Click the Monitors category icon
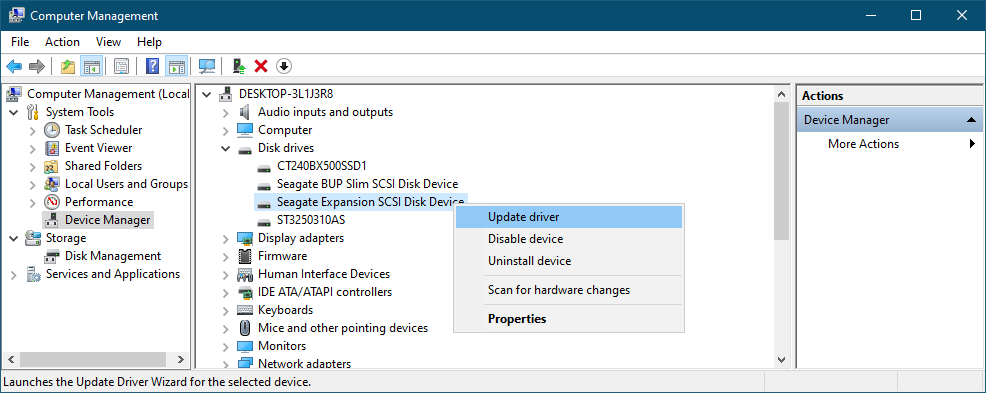This screenshot has width=986, height=393. point(245,346)
